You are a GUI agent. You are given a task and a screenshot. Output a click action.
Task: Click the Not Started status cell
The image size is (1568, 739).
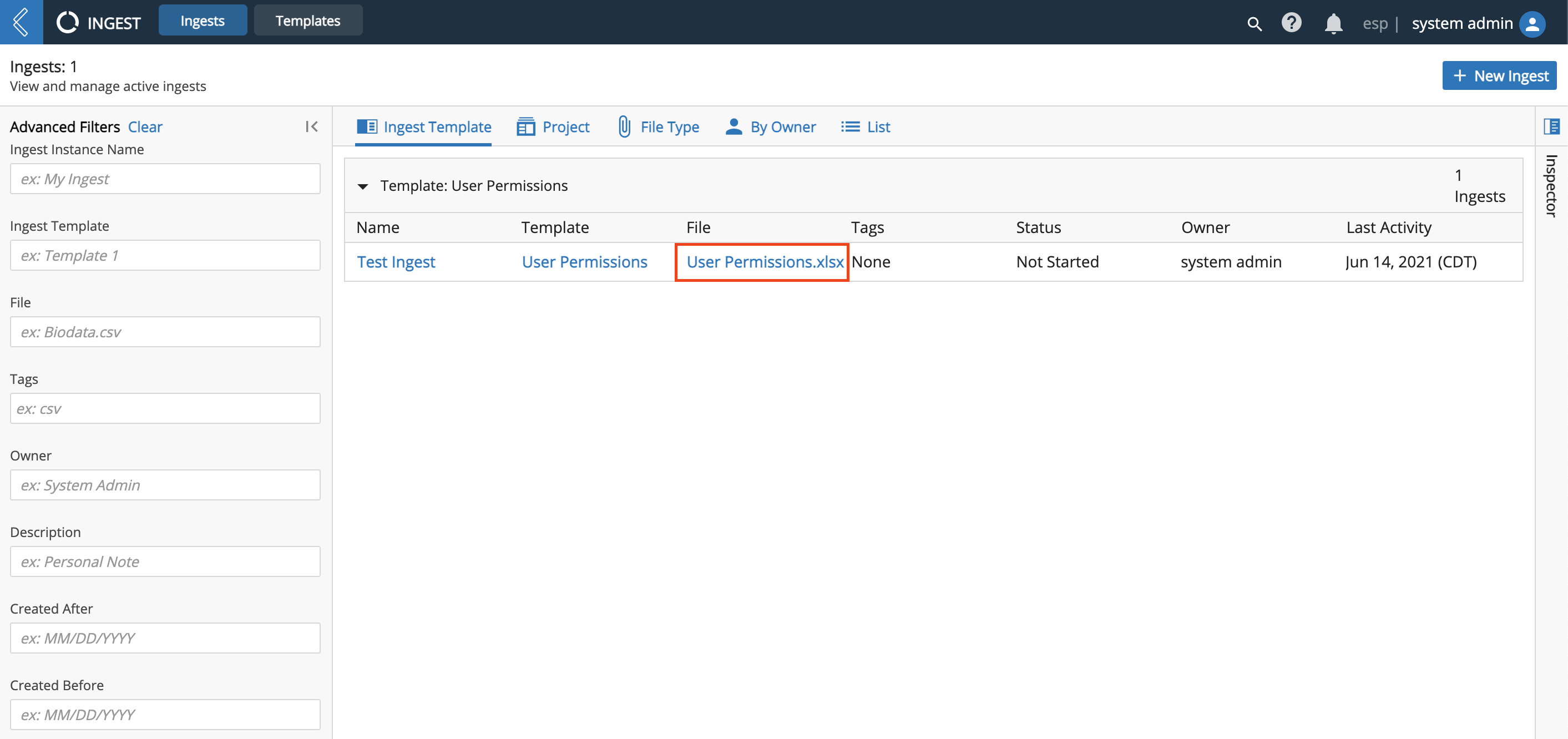[x=1058, y=262]
